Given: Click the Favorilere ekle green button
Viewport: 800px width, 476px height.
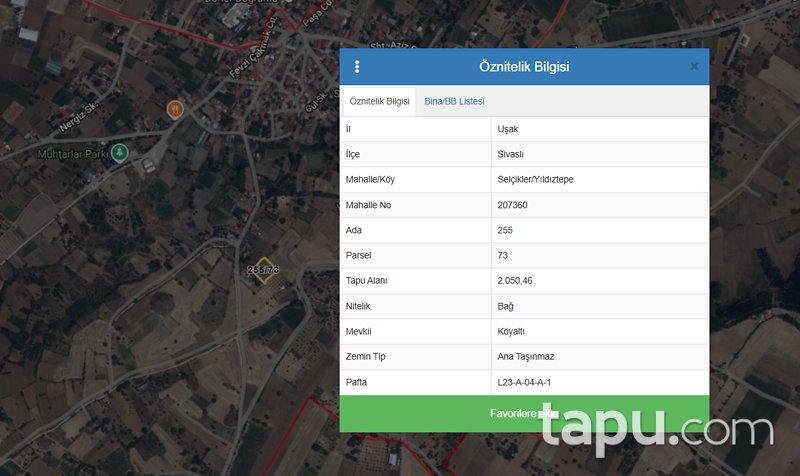Looking at the screenshot, I should pyautogui.click(x=524, y=414).
